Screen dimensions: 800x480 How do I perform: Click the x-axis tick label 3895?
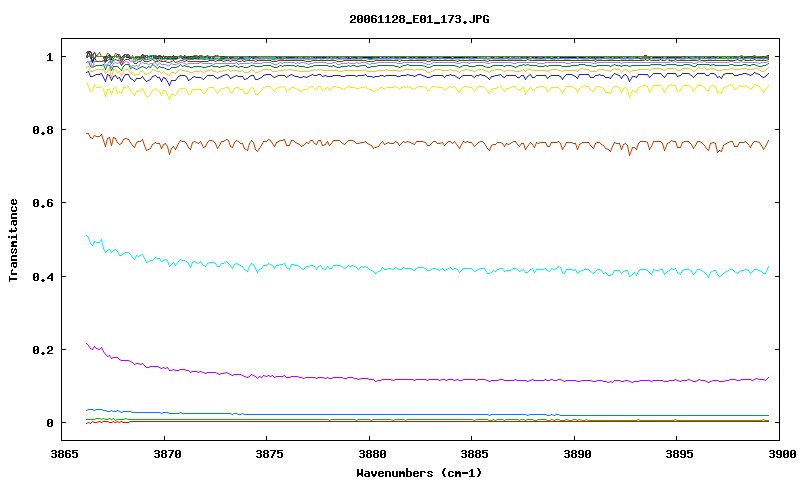680,453
